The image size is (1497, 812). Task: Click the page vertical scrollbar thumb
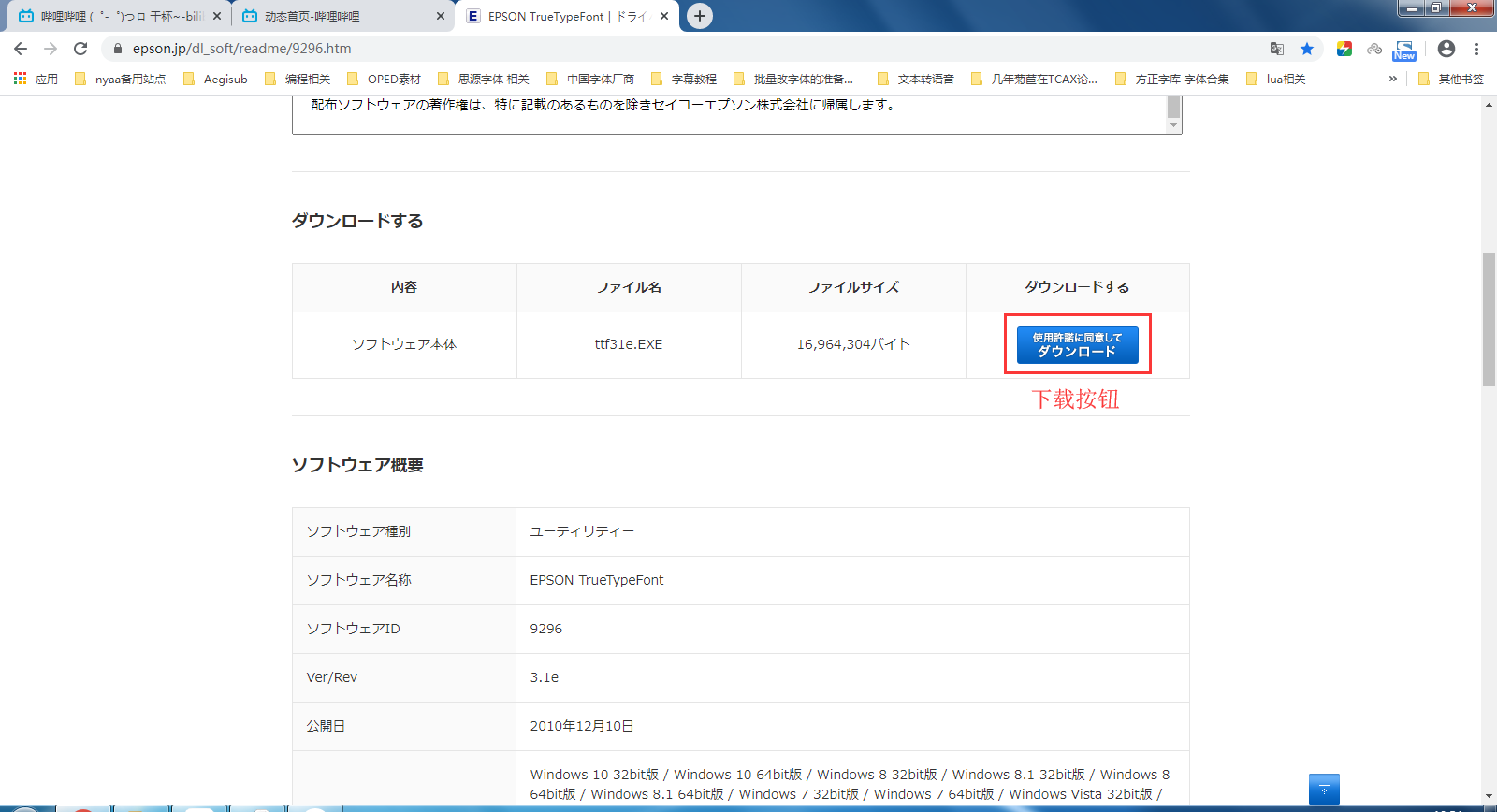[x=1489, y=319]
